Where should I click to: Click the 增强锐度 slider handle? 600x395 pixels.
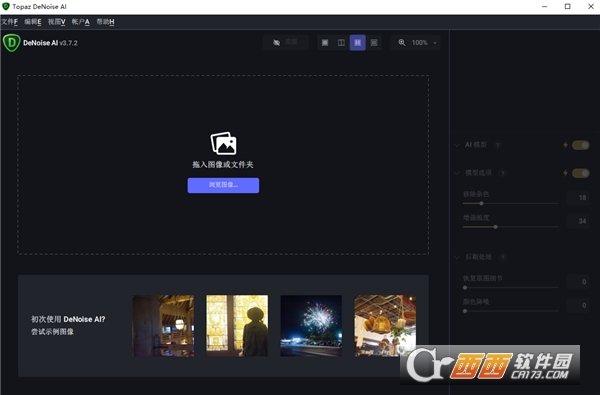point(496,227)
